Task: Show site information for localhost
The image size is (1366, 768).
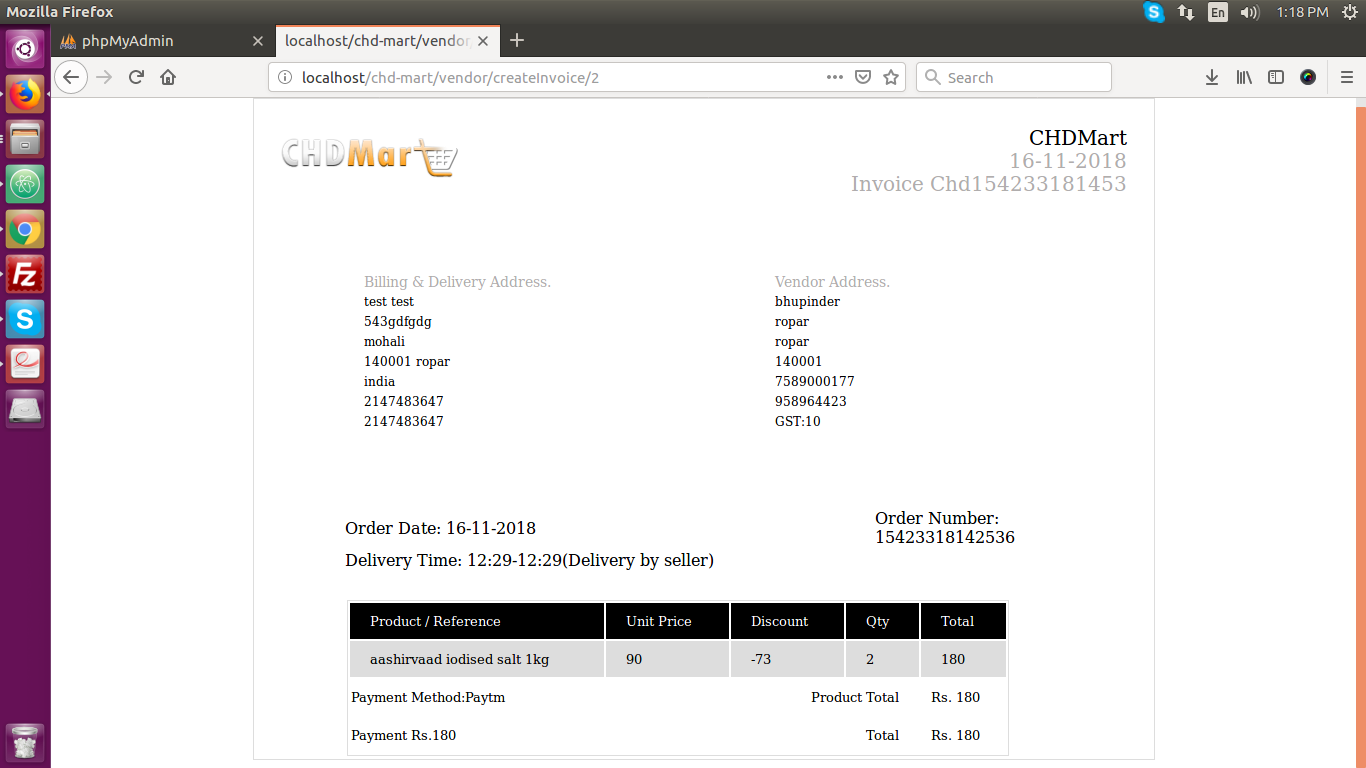Action: coord(285,77)
